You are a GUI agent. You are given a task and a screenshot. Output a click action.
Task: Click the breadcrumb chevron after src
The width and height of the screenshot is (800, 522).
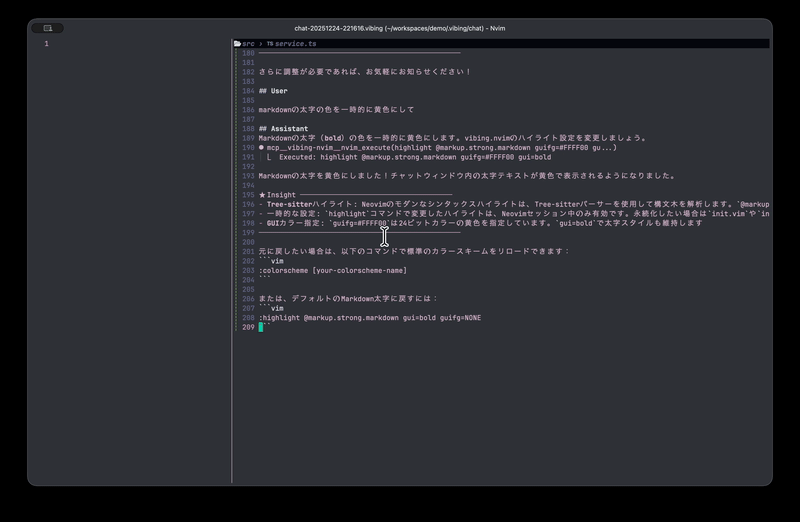260,44
